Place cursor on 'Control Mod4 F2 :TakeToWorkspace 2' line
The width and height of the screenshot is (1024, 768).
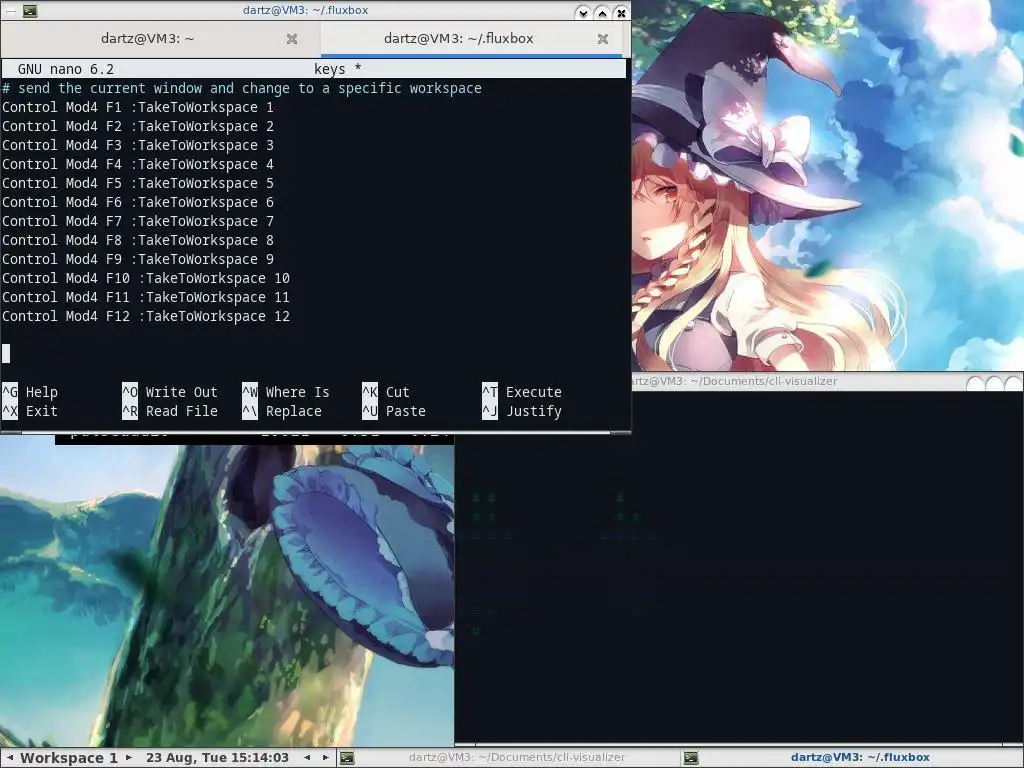[x=138, y=126]
